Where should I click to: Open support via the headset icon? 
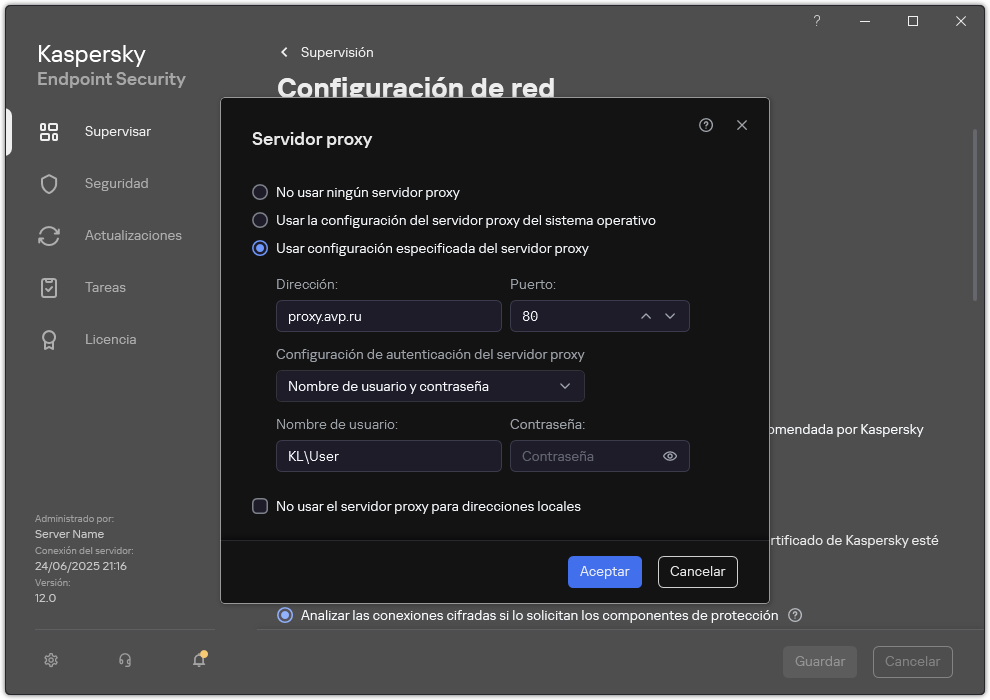coord(123,660)
